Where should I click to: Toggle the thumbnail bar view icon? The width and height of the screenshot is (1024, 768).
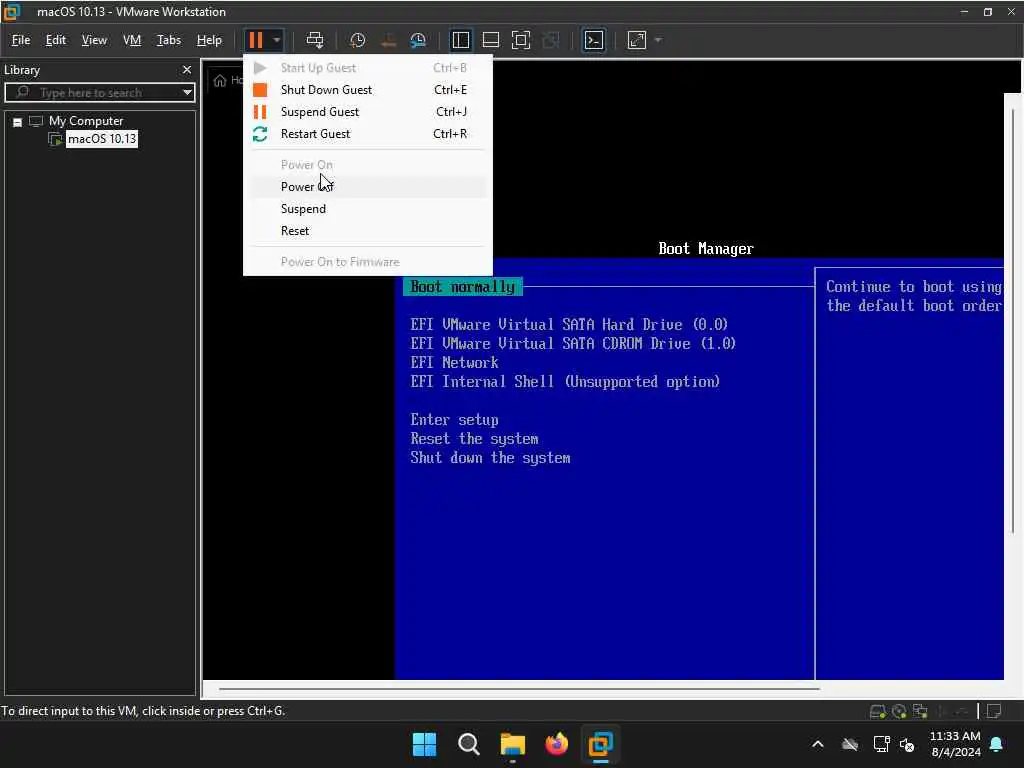(490, 40)
